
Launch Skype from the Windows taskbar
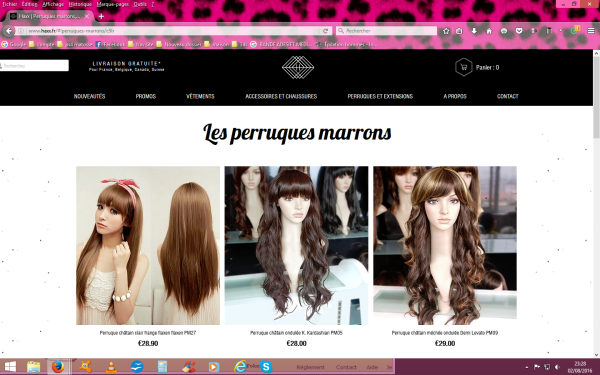coord(266,367)
